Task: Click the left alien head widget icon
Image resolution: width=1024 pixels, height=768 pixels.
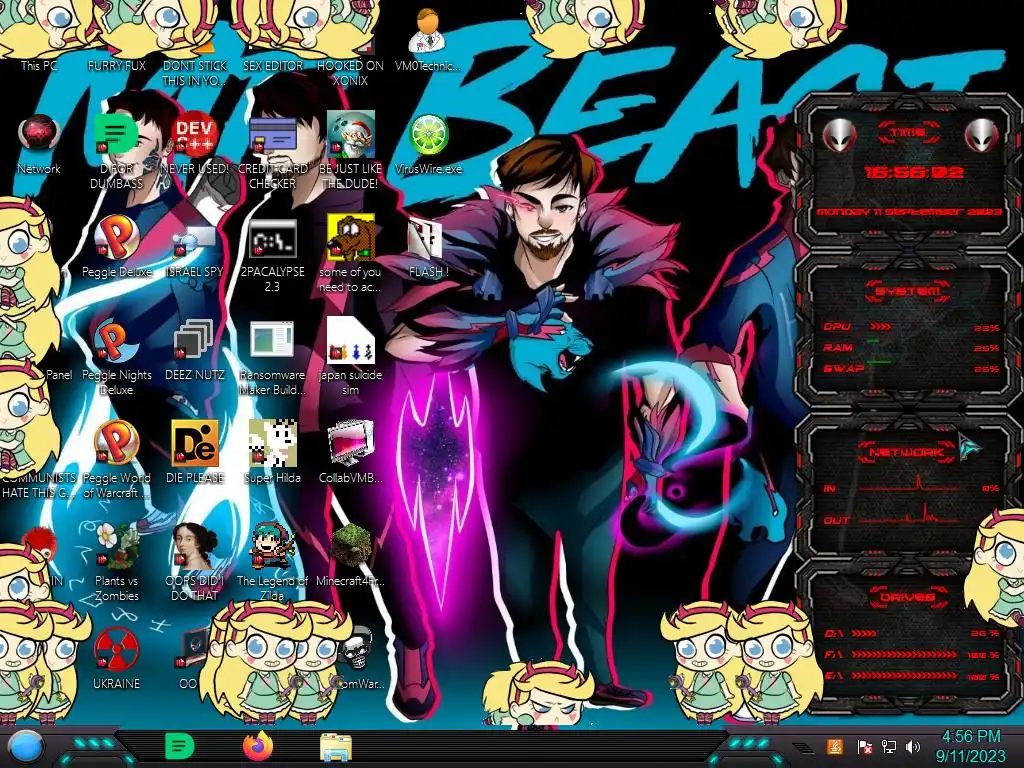Action: point(839,135)
